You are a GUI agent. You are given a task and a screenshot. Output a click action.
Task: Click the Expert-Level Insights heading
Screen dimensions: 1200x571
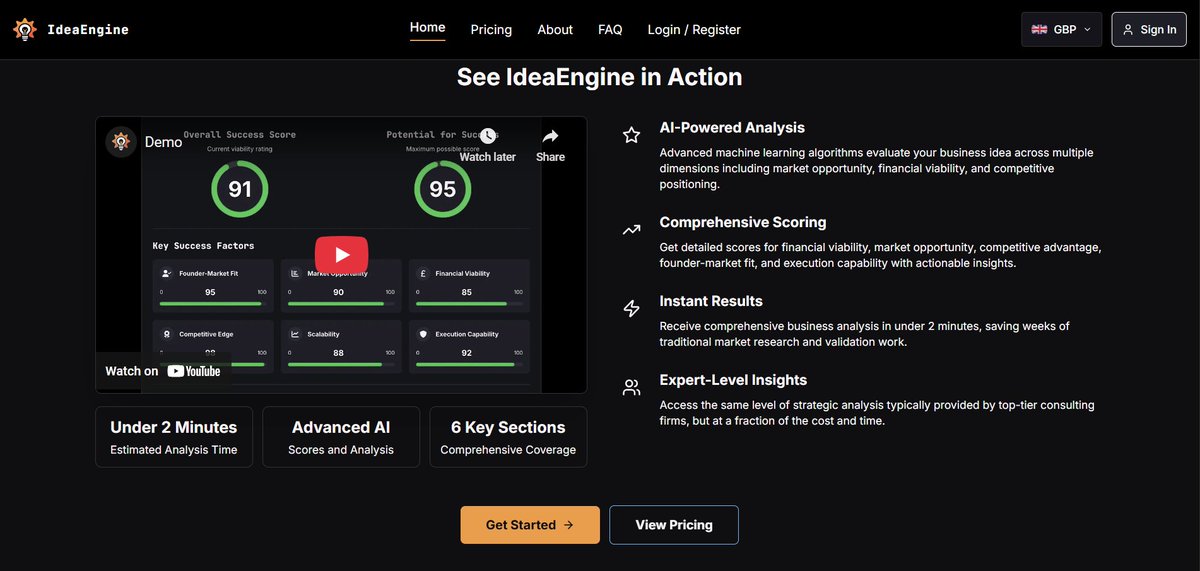pos(733,380)
